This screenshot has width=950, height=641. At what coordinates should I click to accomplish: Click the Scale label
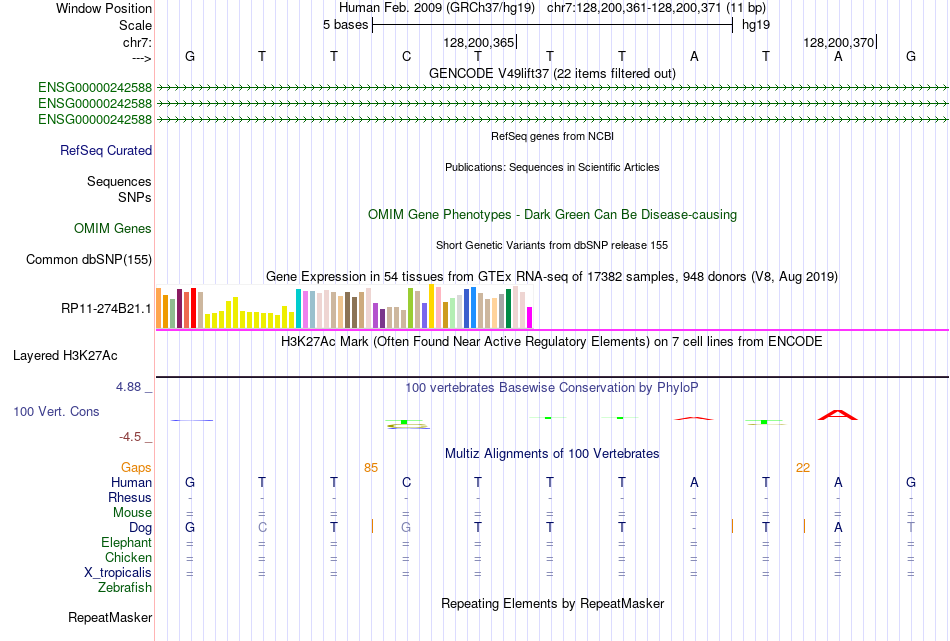point(135,25)
